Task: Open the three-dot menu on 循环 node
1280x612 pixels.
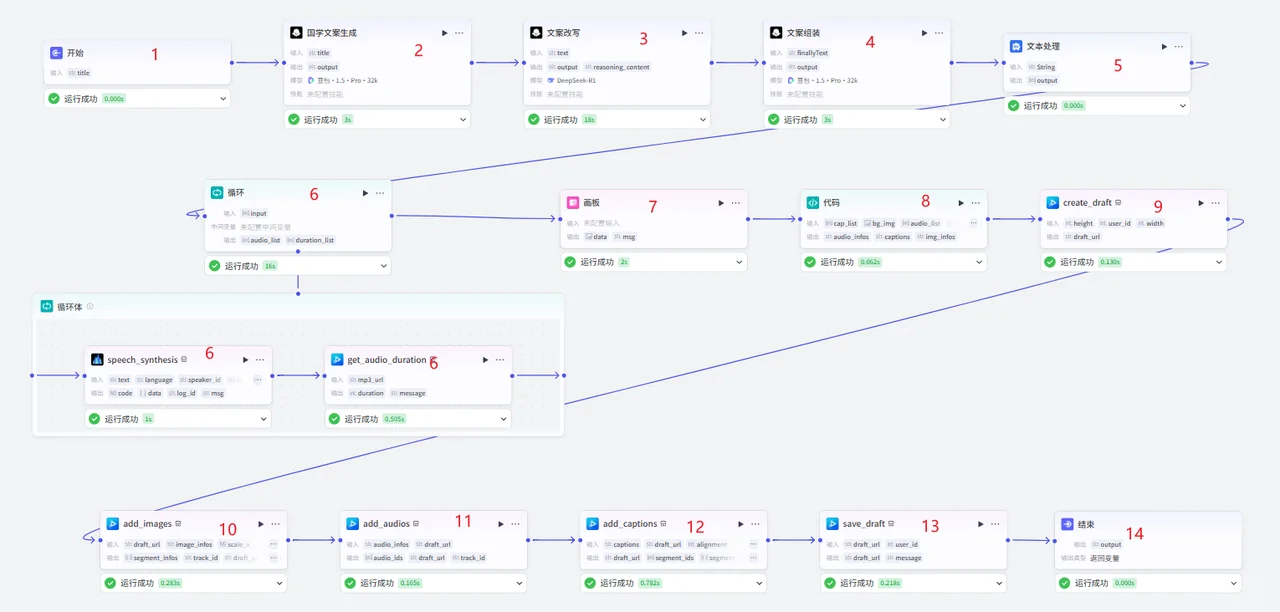Action: [379, 192]
